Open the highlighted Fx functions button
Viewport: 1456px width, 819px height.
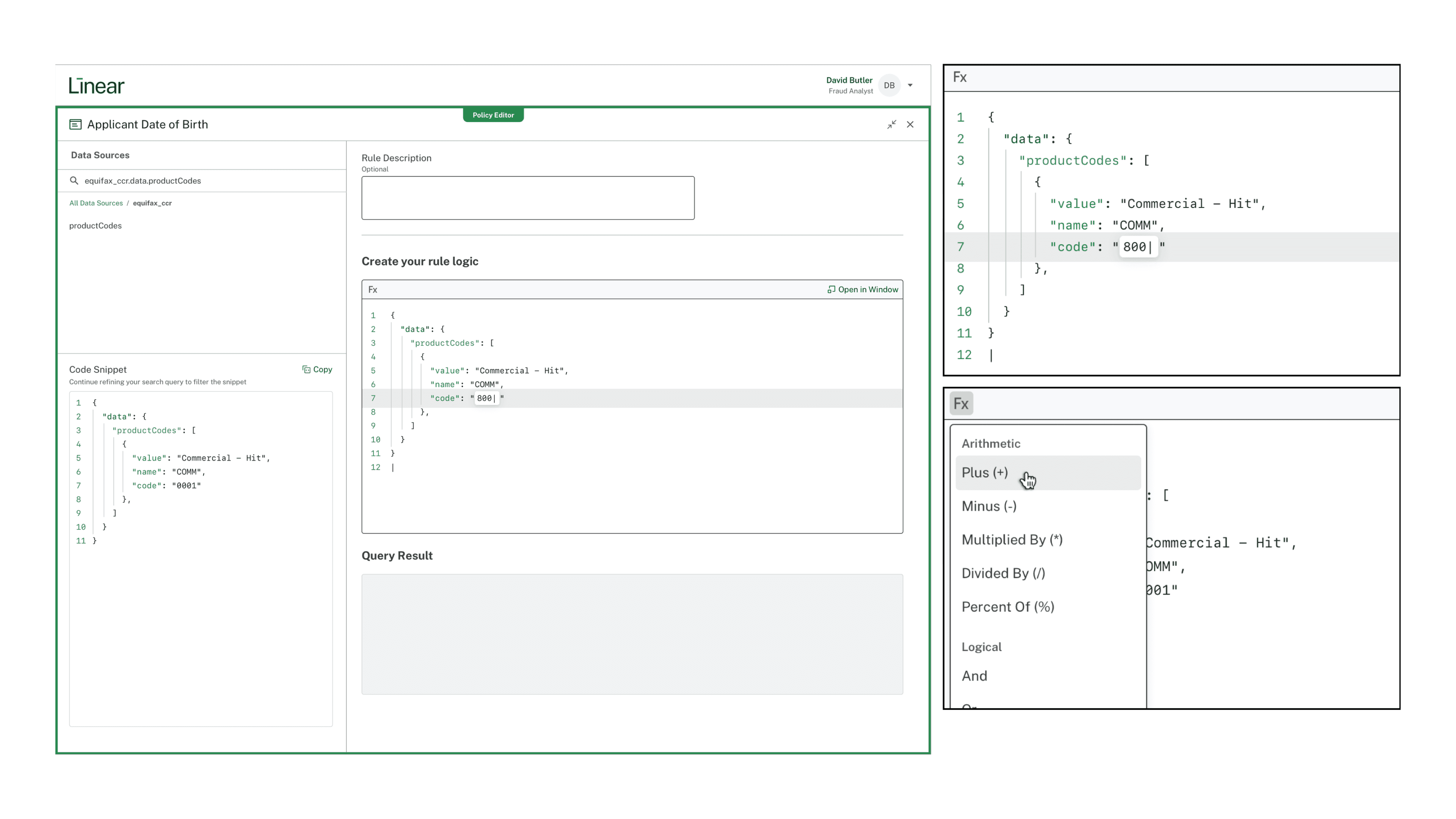click(961, 403)
